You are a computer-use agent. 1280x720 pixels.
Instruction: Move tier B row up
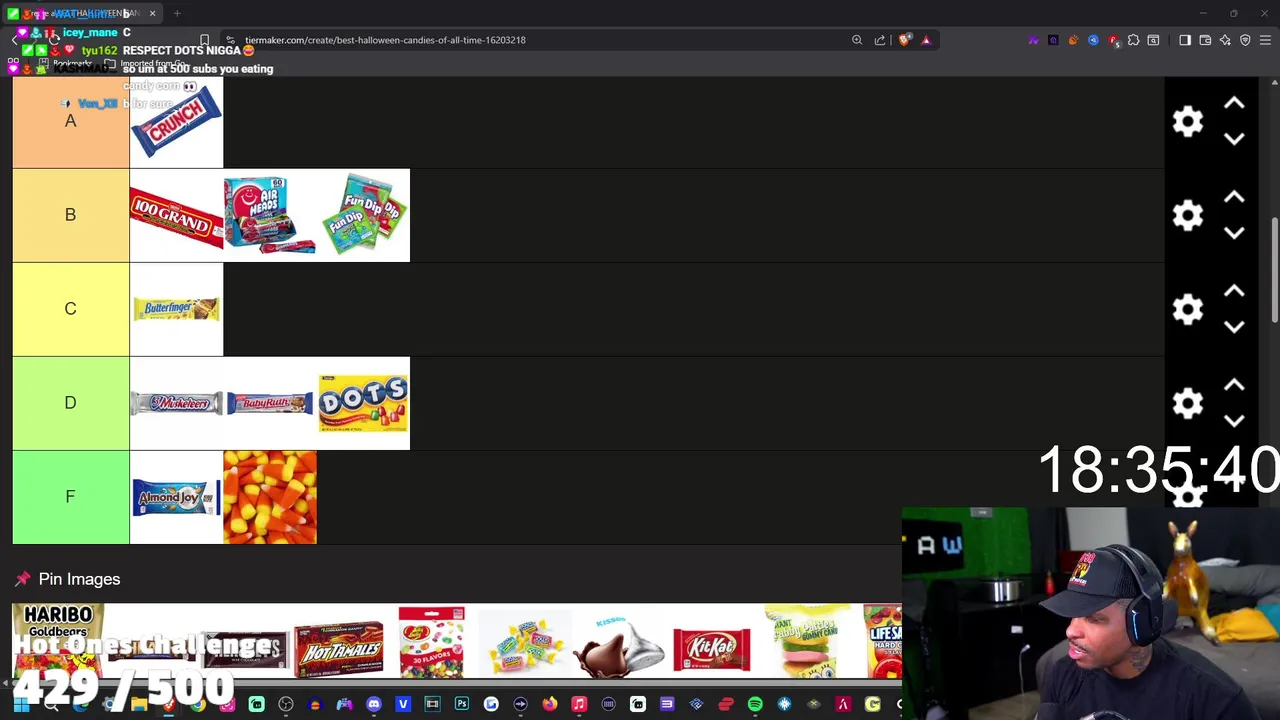(1234, 197)
